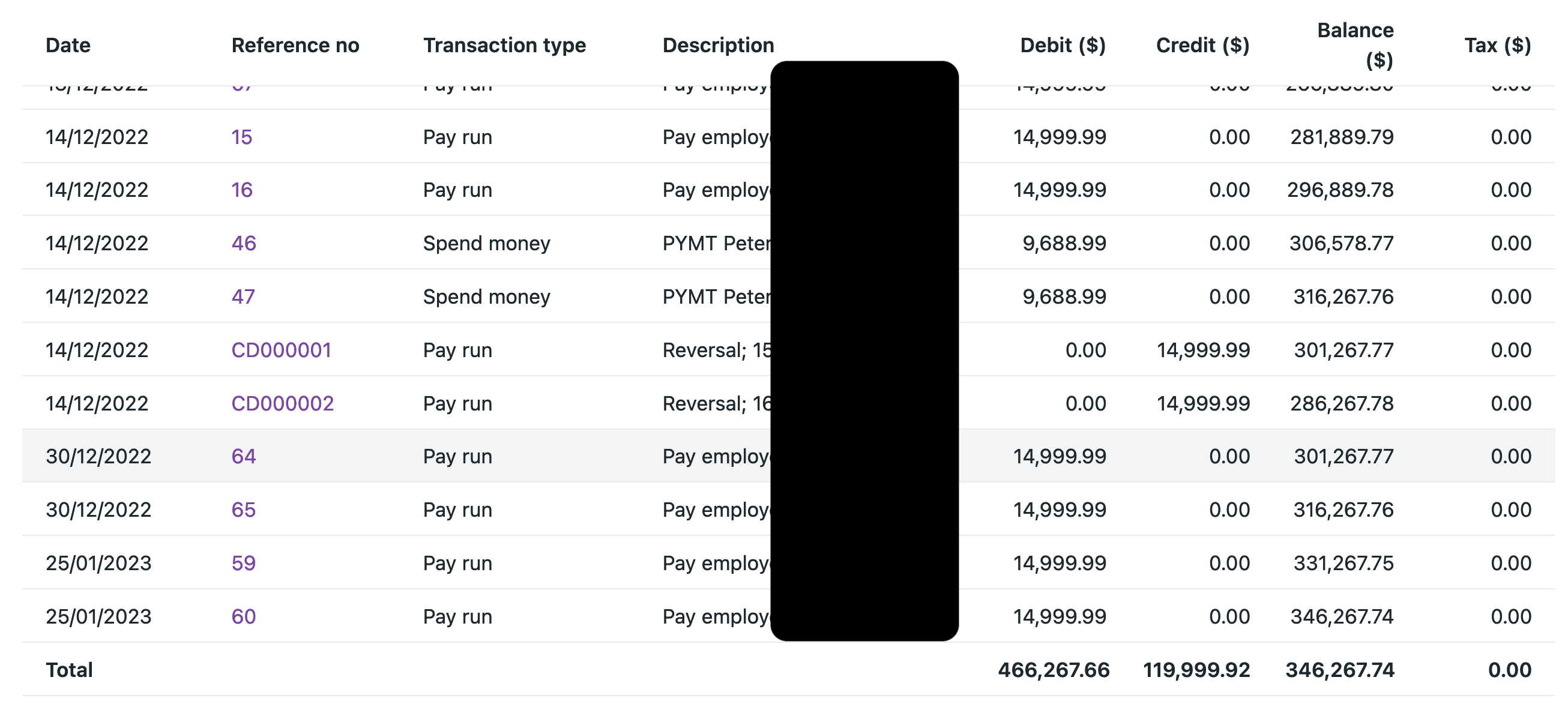Click reference 64 pay run link
The height and width of the screenshot is (707, 1568).
point(244,456)
